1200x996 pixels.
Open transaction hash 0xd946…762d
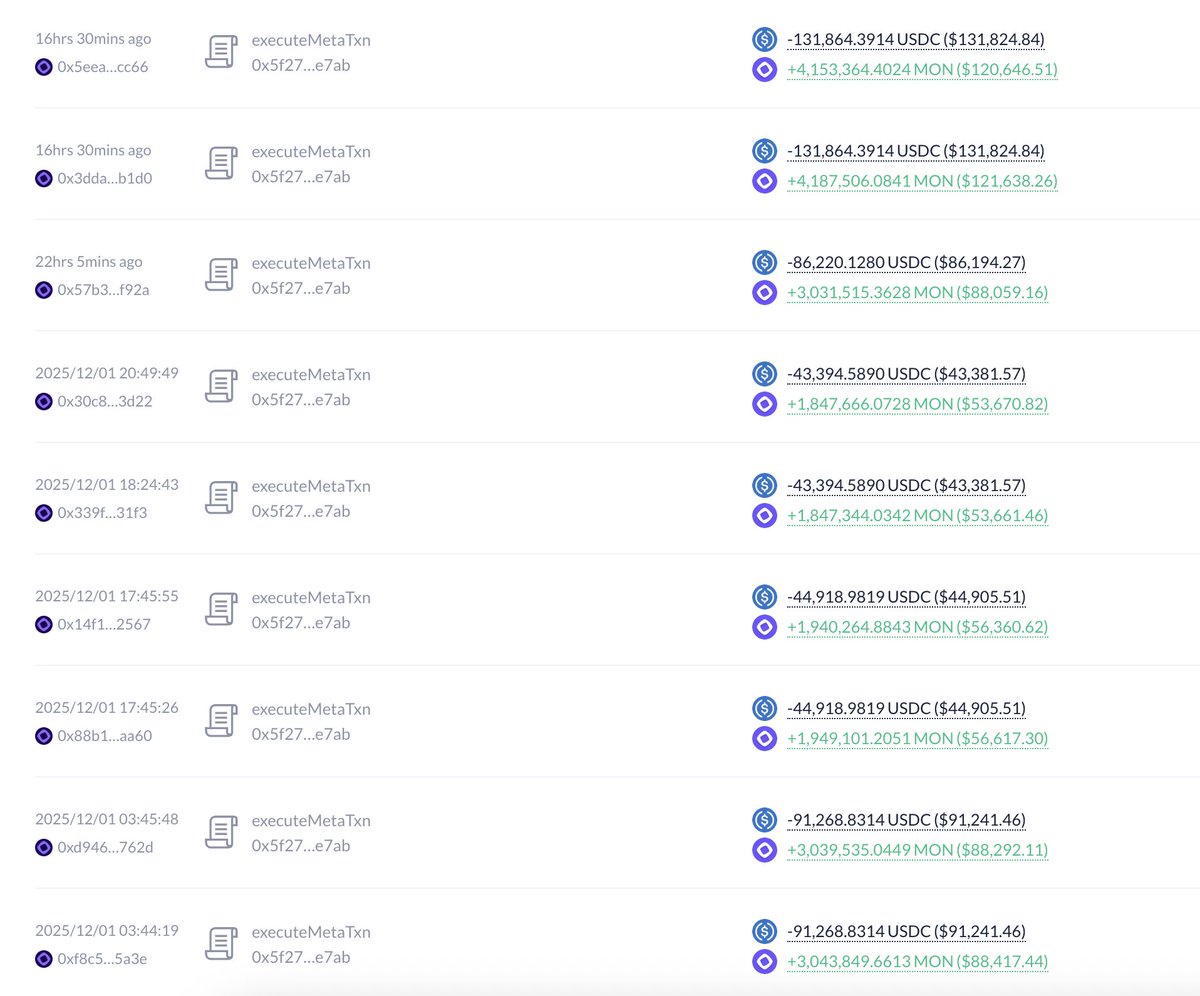(x=105, y=848)
